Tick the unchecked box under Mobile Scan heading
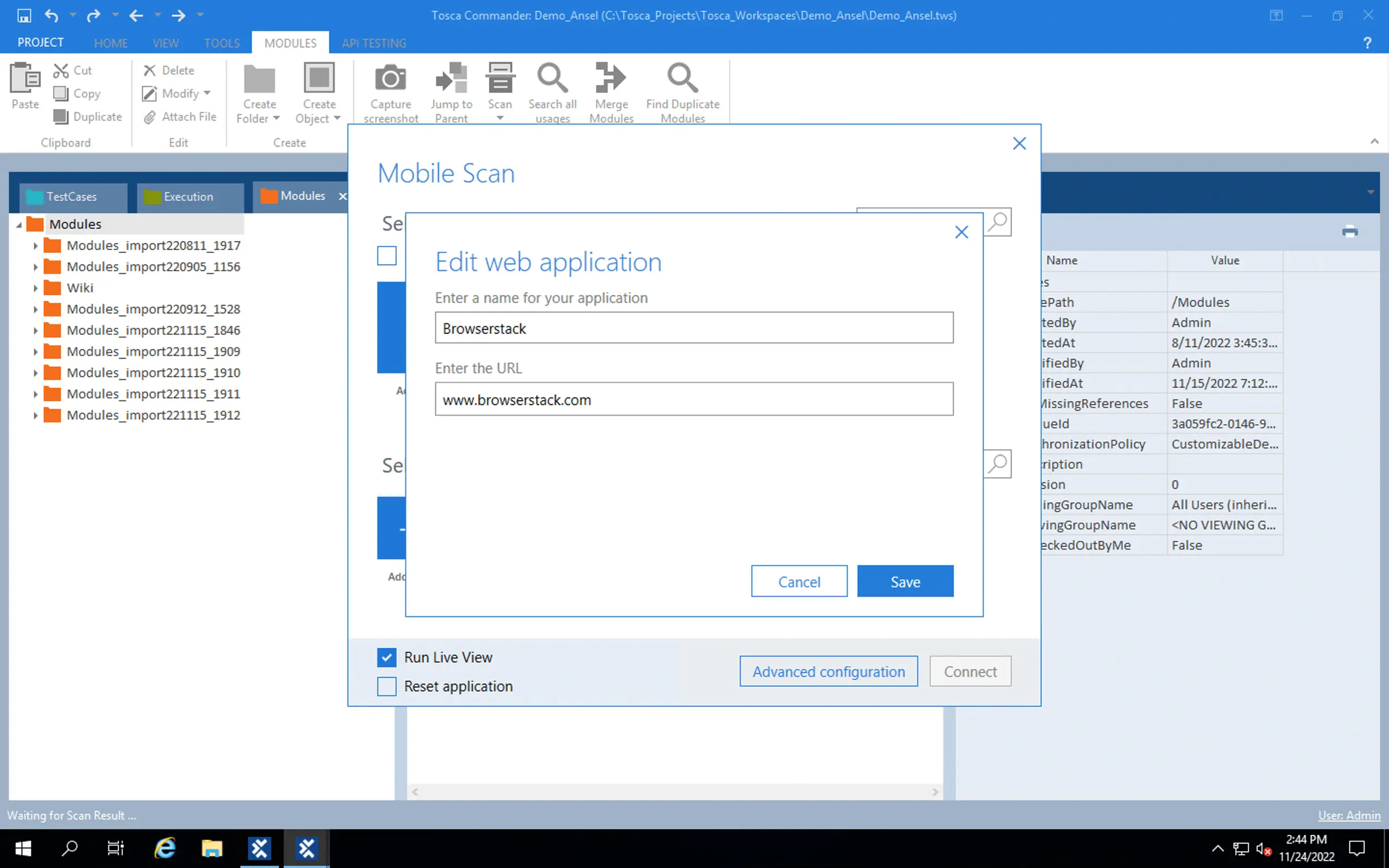Image resolution: width=1389 pixels, height=868 pixels. click(386, 256)
